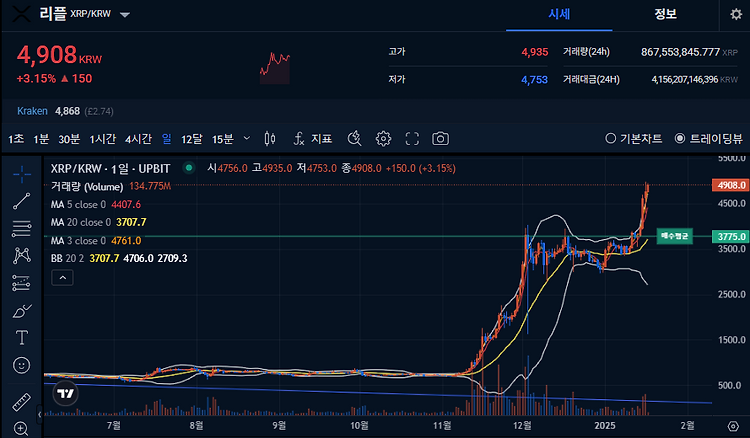
Task: Click the green market status dot
Action: [x=189, y=168]
